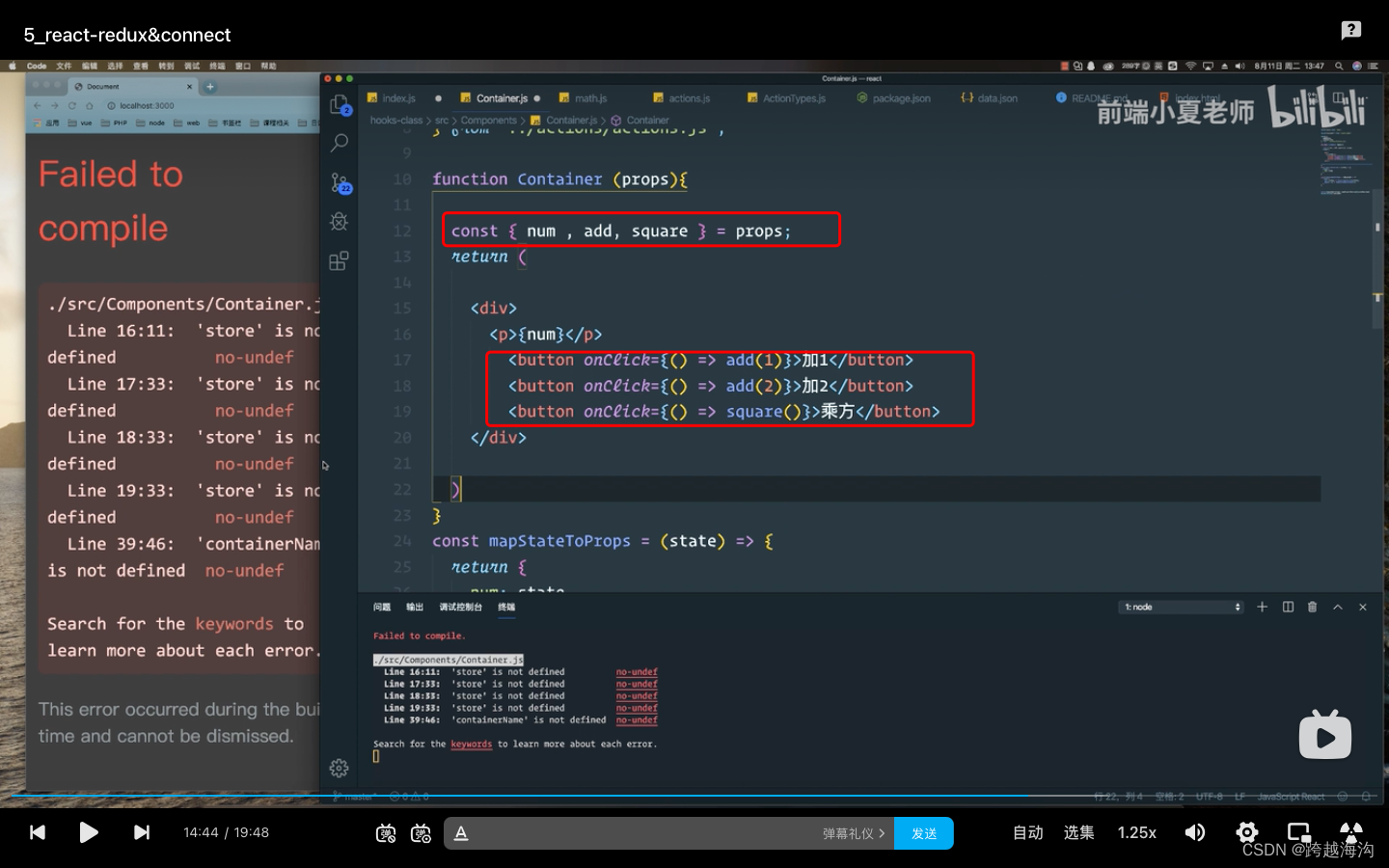The height and width of the screenshot is (868, 1389).
Task: Click the Spotlight search icon in menu bar
Action: pyautogui.click(x=1339, y=67)
